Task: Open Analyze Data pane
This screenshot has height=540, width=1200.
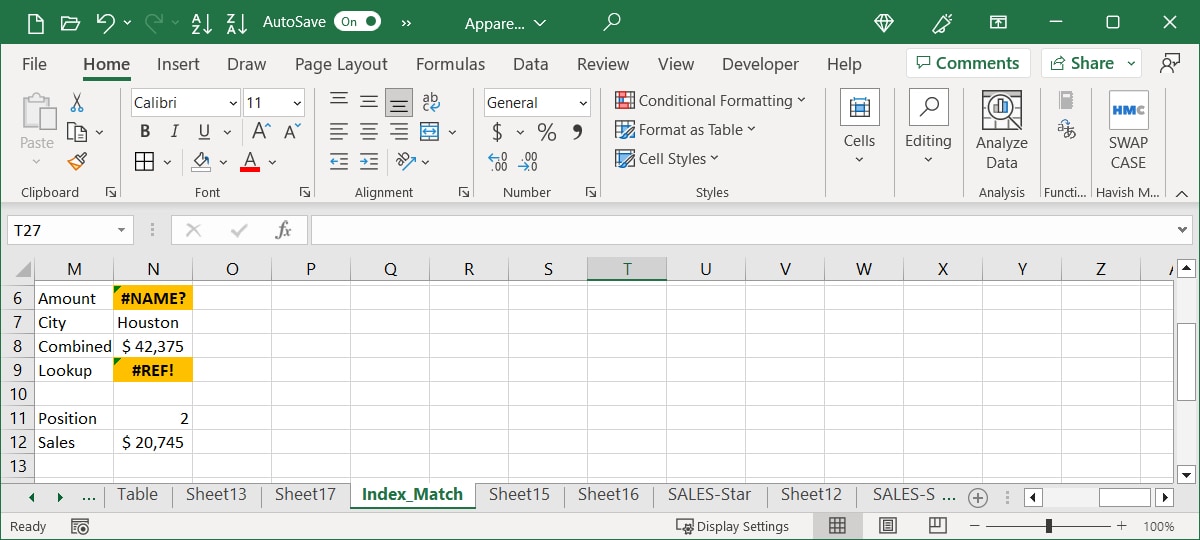Action: tap(1002, 131)
